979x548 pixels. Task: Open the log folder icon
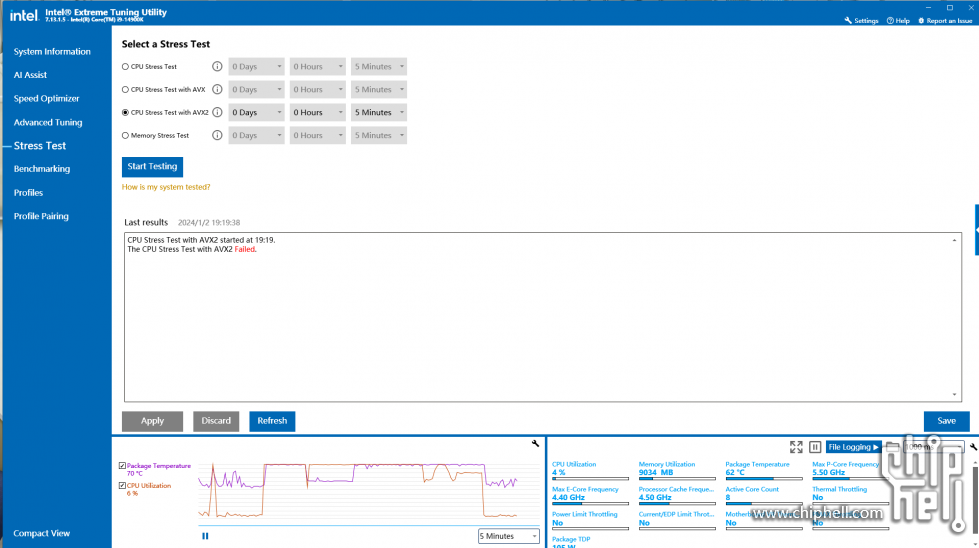[x=892, y=447]
